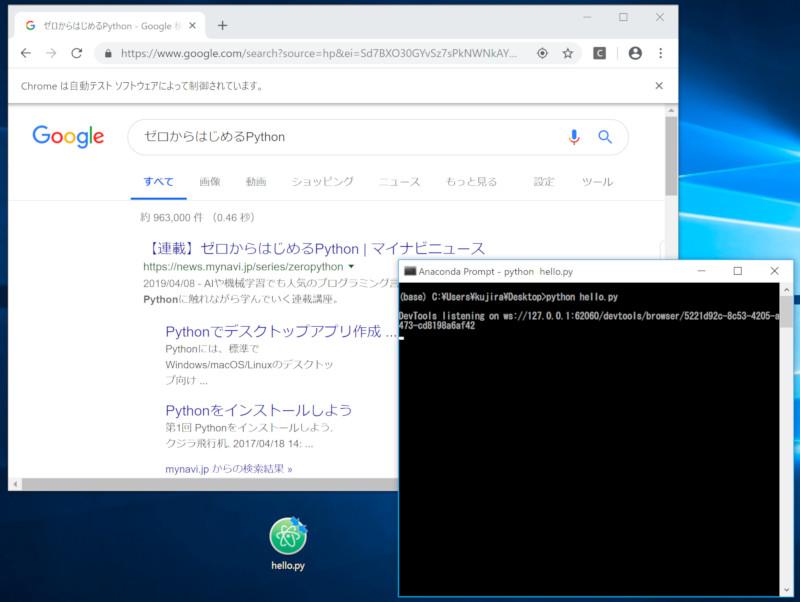
Task: Reload the page in Chrome
Action: 77,53
